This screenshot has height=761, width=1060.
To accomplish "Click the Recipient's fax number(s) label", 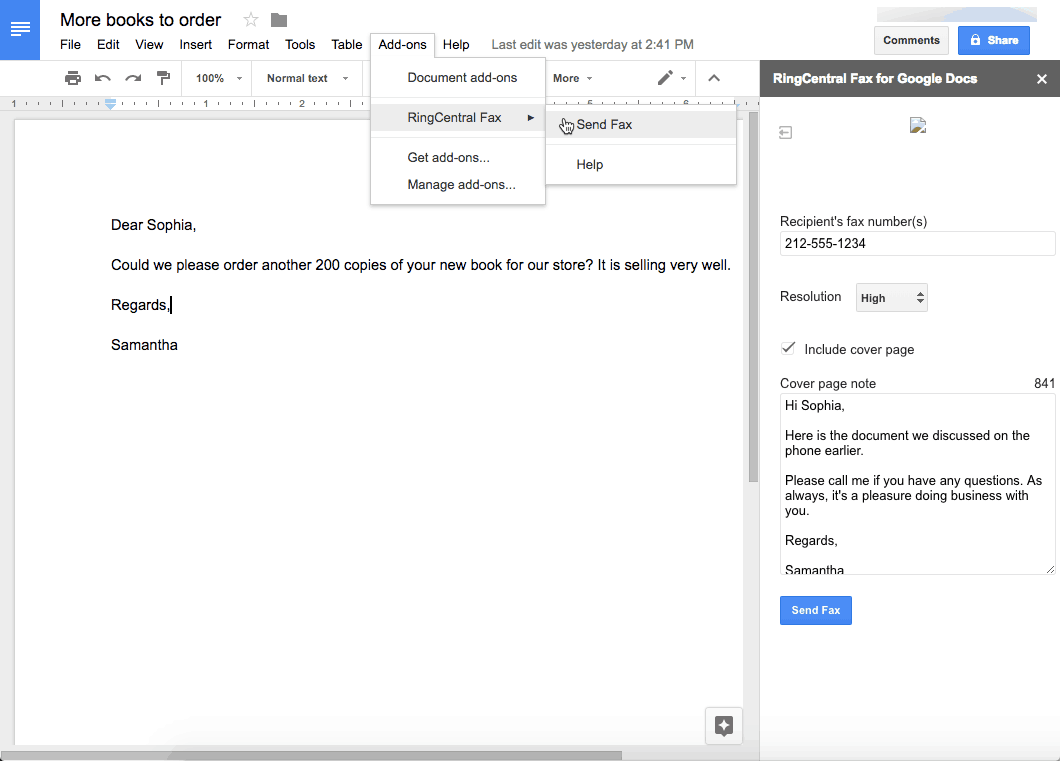I will [853, 222].
